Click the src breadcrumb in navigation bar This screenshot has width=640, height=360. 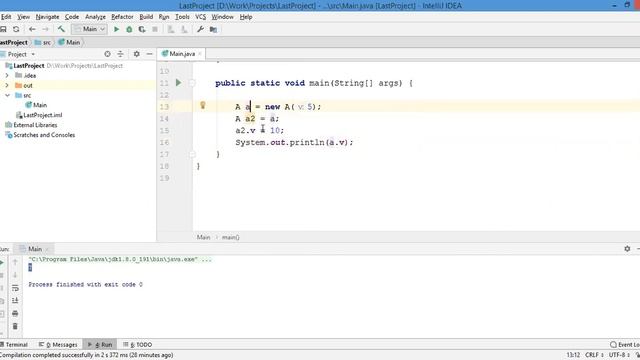43,42
